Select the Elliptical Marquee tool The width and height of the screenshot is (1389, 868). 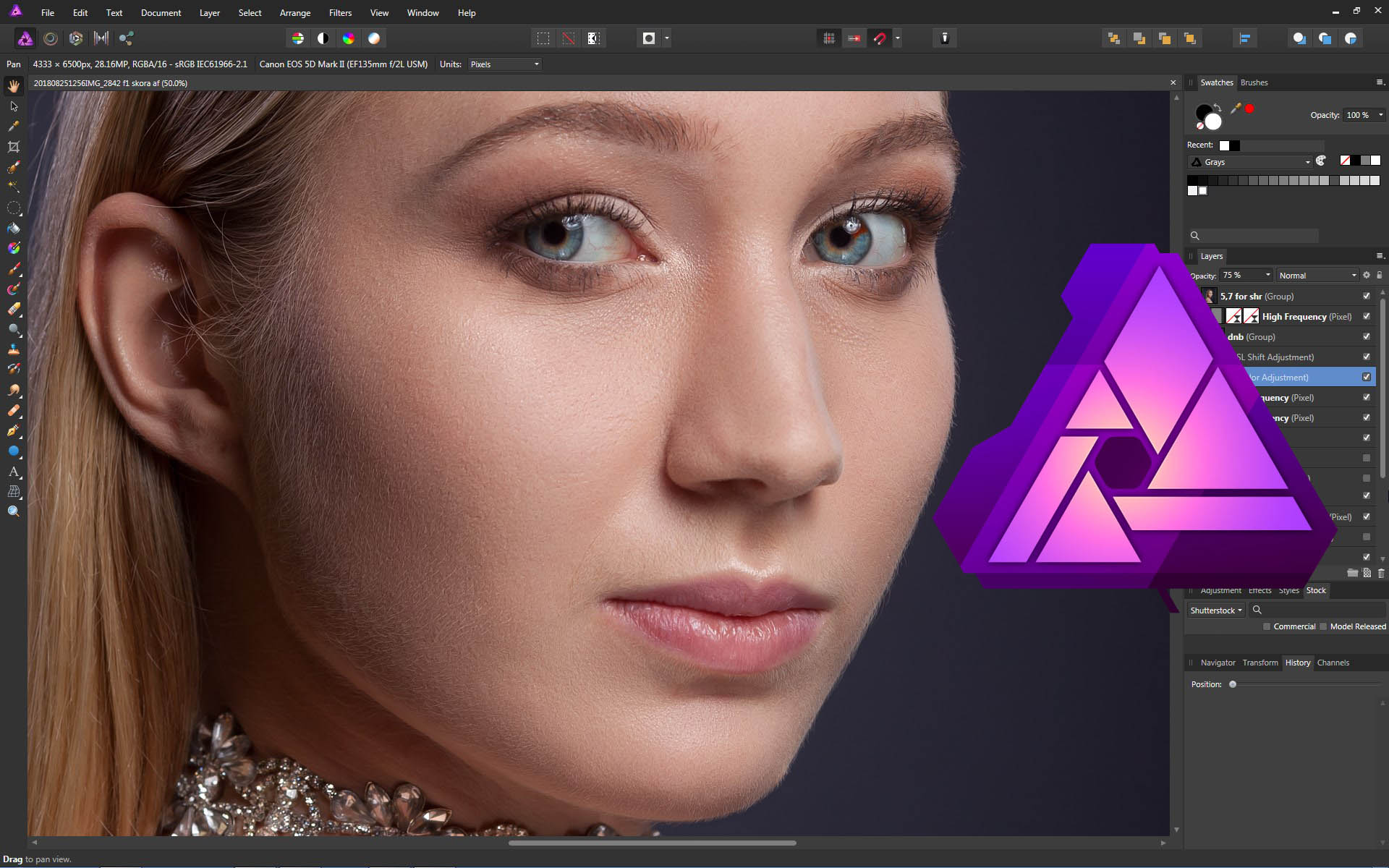(x=14, y=208)
